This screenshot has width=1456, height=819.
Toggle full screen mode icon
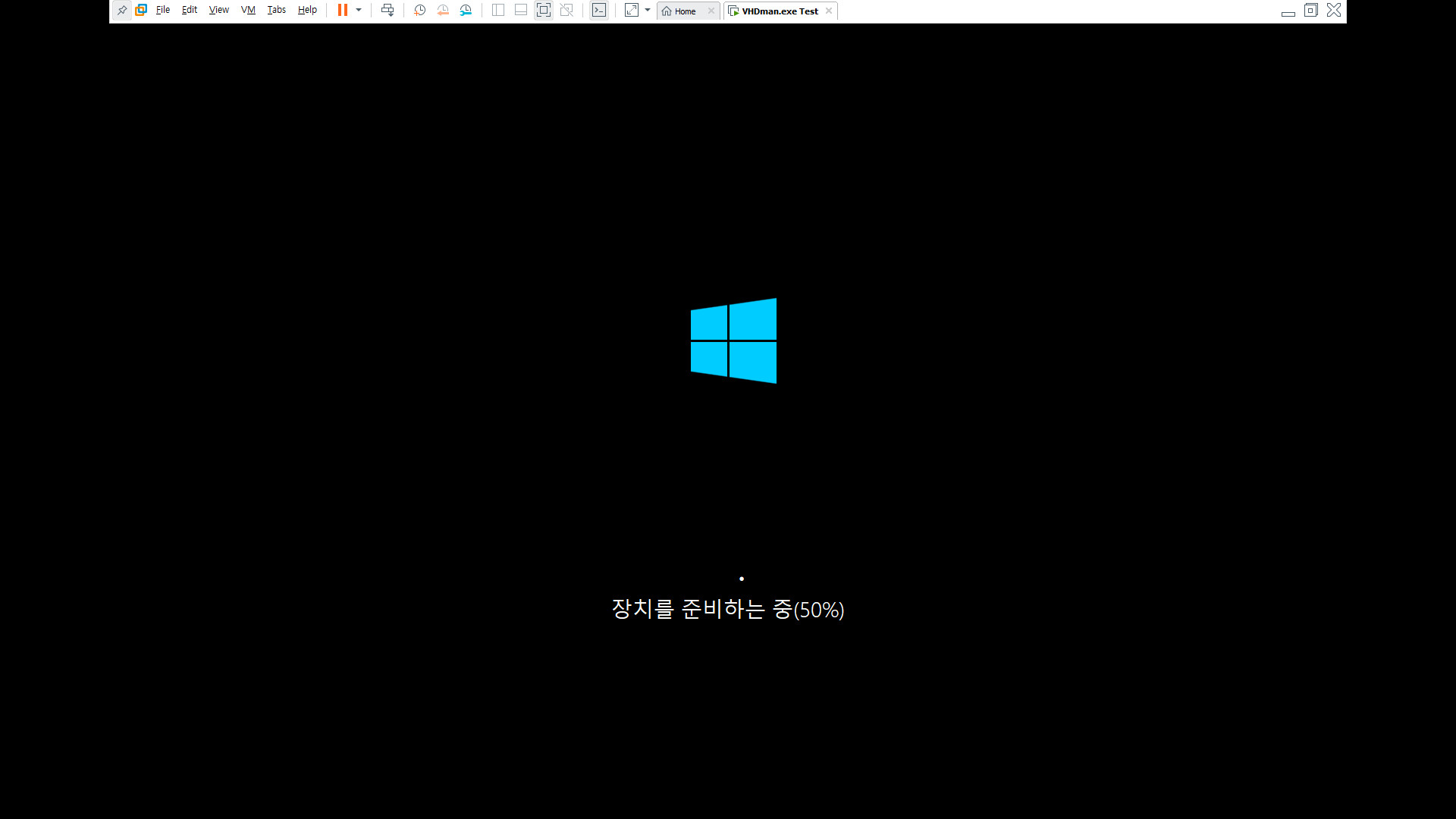click(x=544, y=11)
